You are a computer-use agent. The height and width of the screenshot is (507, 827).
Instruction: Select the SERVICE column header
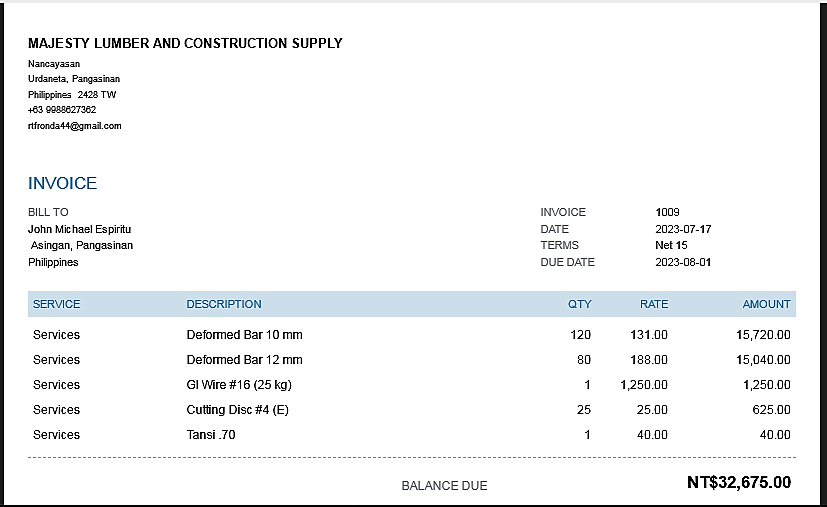[56, 304]
